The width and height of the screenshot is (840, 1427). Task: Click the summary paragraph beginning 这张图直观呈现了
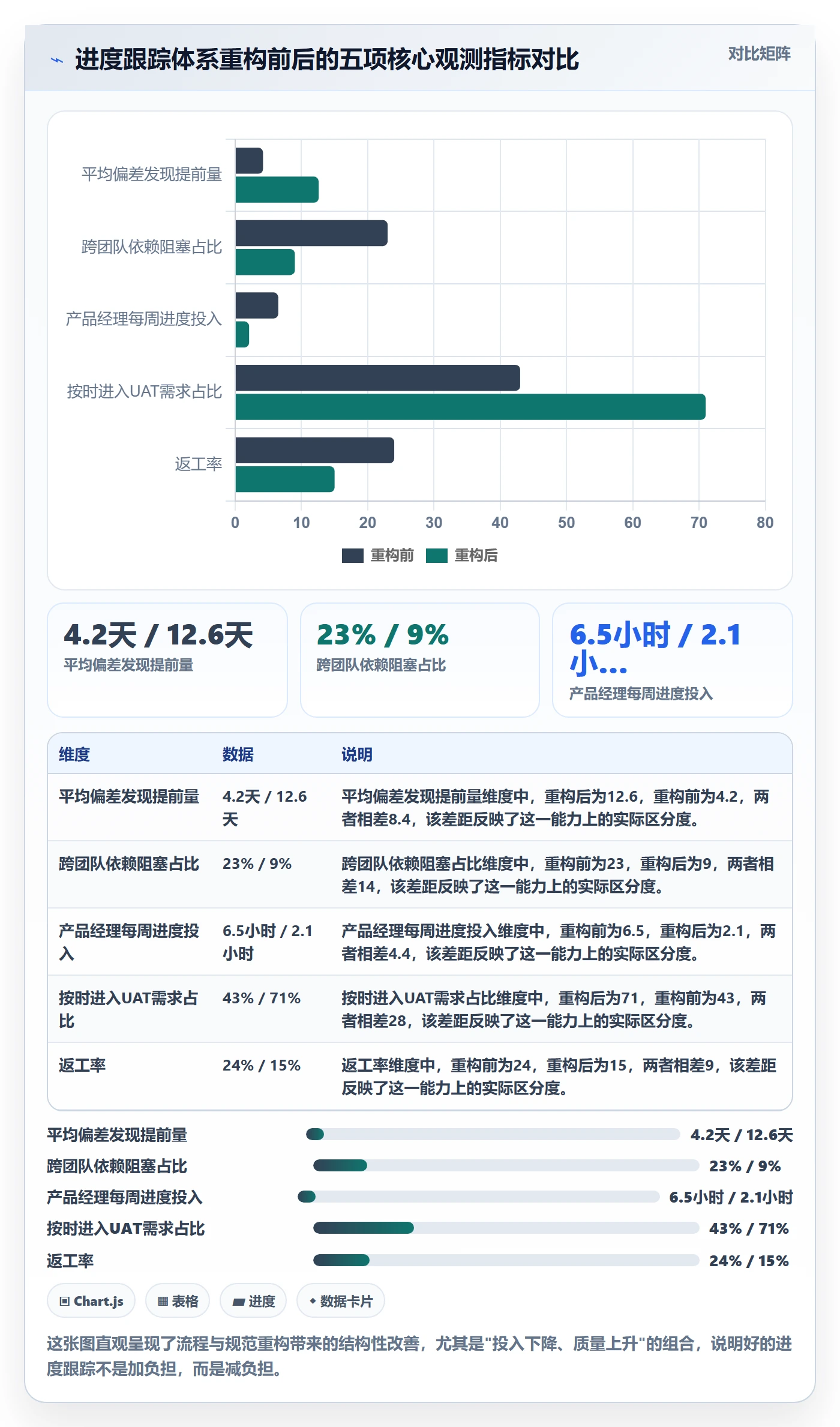[x=419, y=1356]
